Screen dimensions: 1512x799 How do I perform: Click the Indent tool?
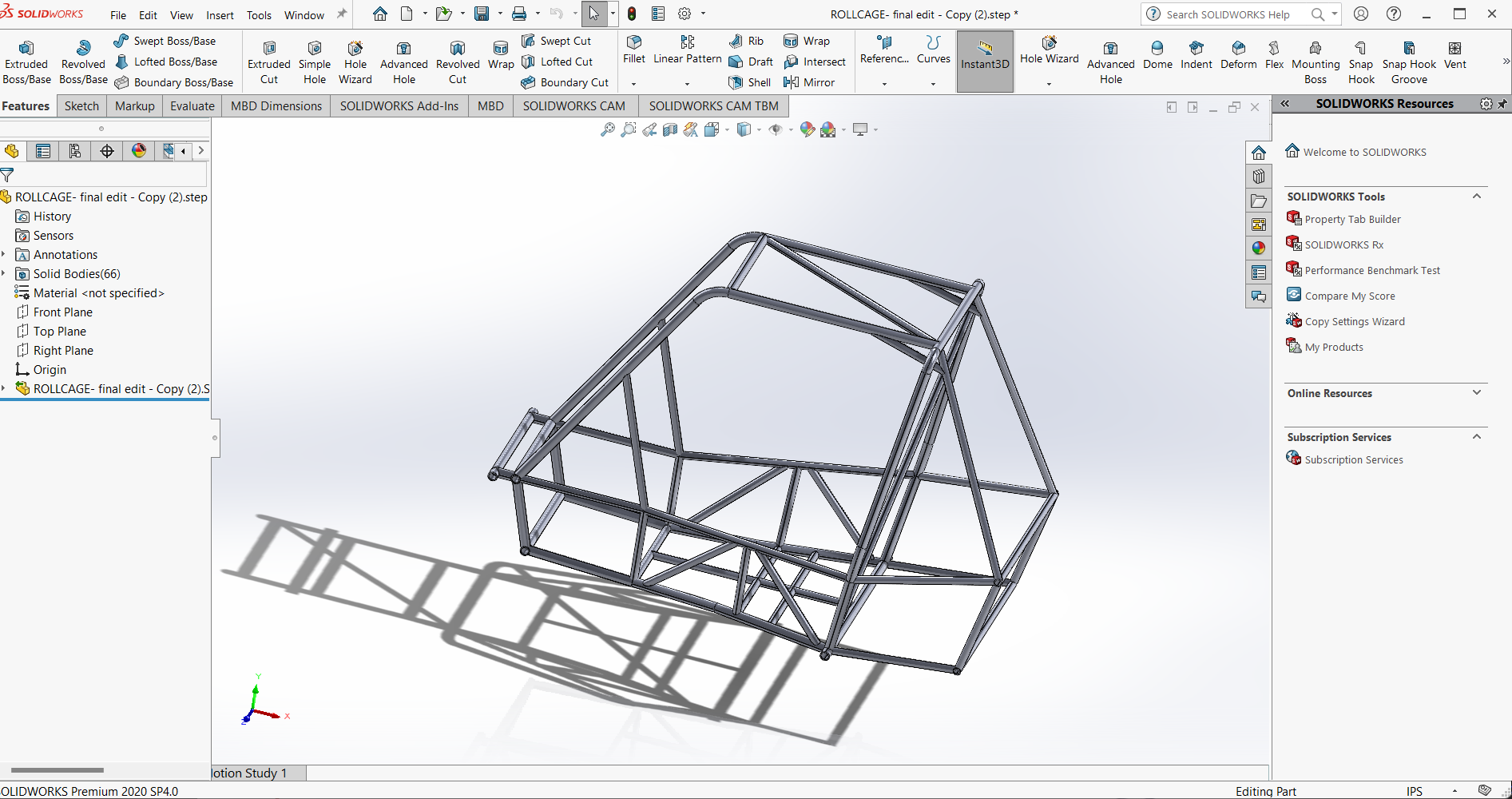coord(1197,55)
